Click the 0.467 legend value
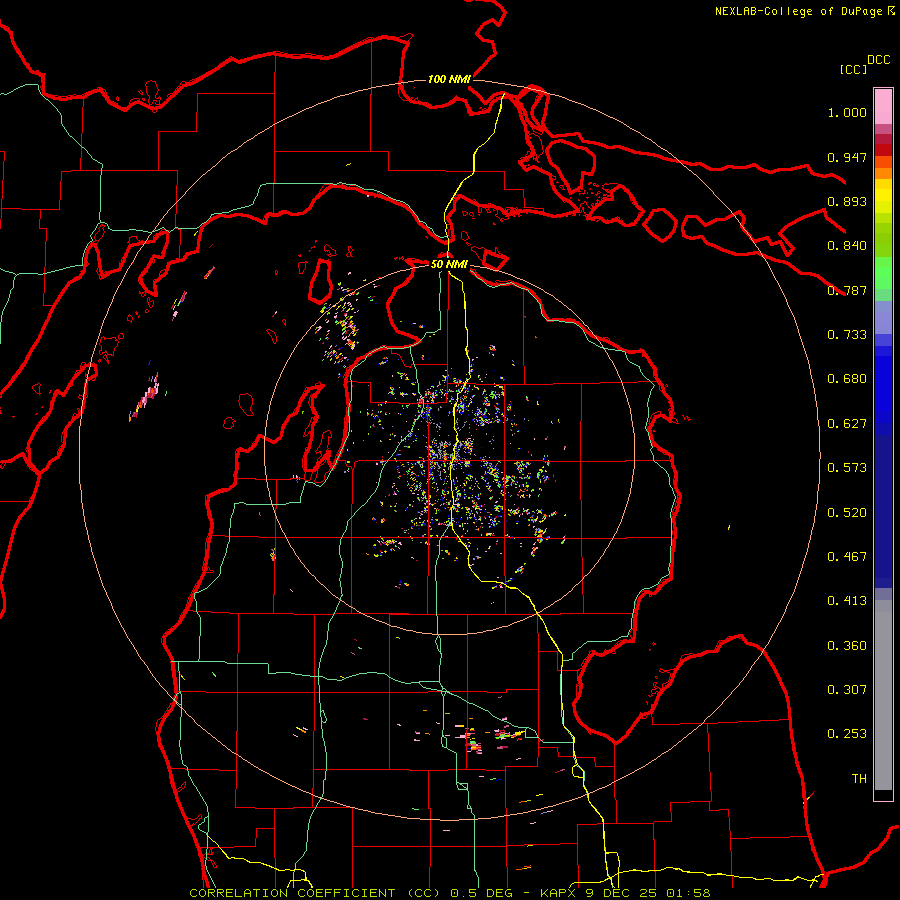900x900 pixels. click(847, 557)
